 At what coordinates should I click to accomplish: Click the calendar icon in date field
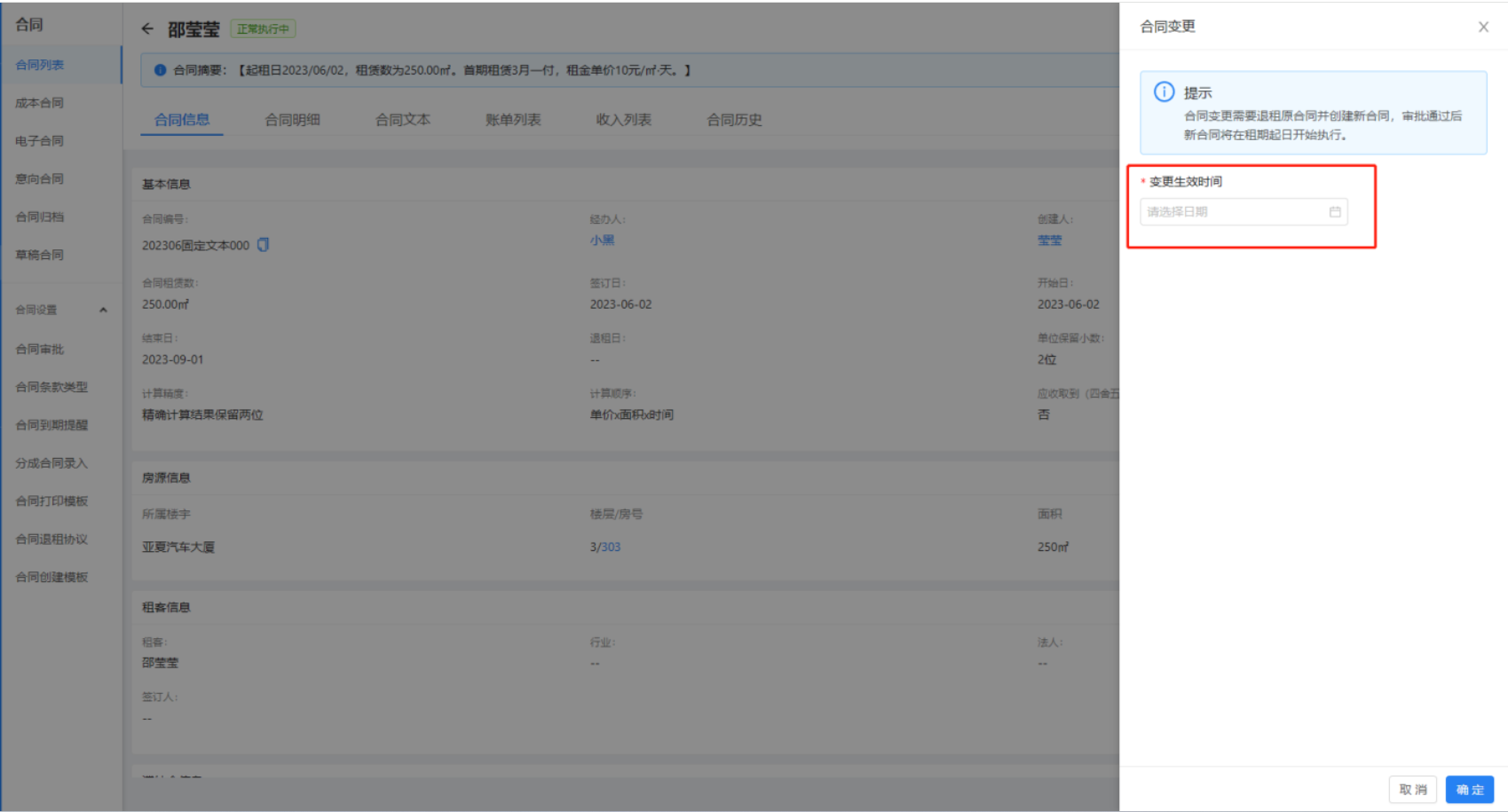tap(1334, 212)
